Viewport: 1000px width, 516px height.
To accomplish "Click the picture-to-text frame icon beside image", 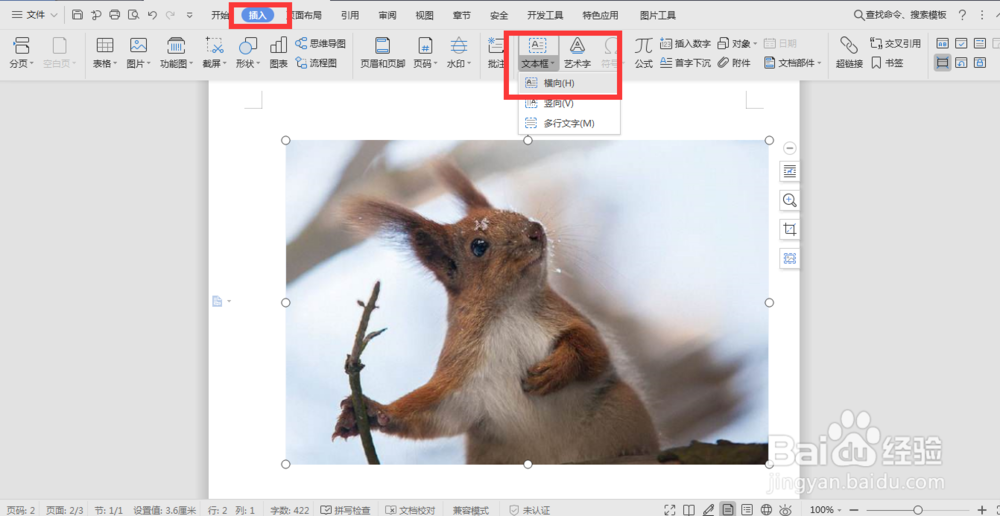I will [x=790, y=258].
